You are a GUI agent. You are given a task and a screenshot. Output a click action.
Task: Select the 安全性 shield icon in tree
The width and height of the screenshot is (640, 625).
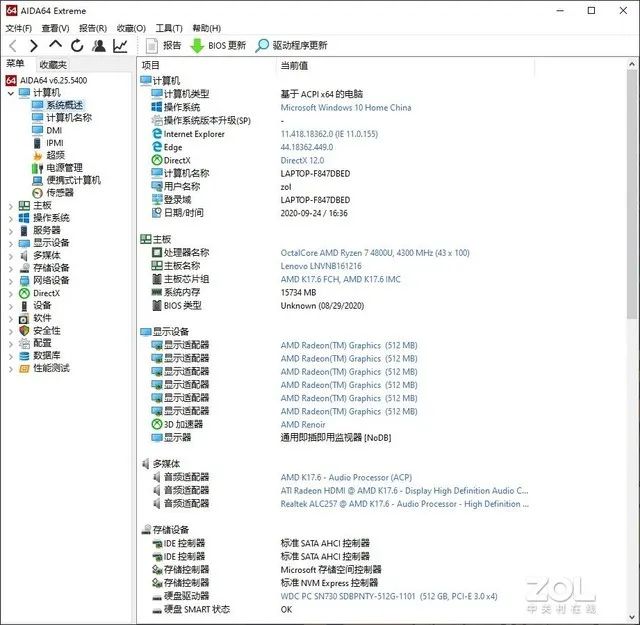point(24,331)
